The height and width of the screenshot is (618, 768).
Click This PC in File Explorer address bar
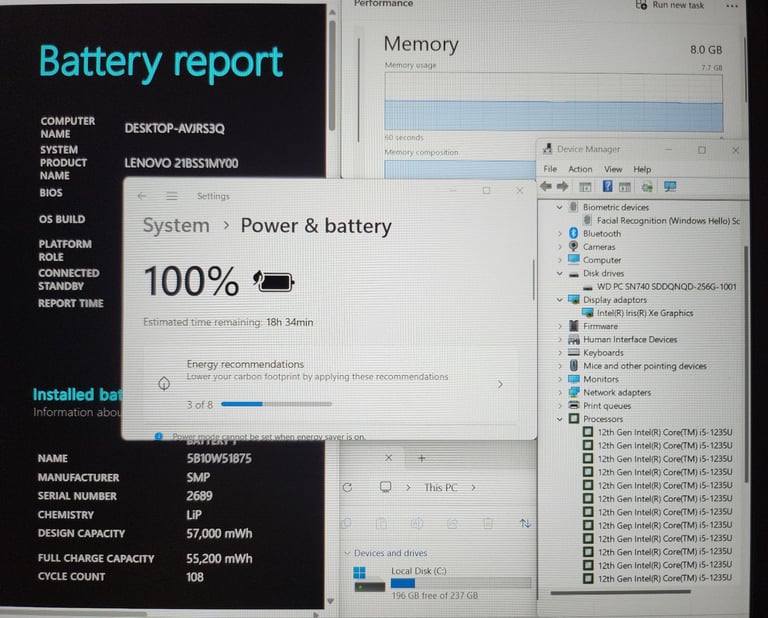(440, 487)
